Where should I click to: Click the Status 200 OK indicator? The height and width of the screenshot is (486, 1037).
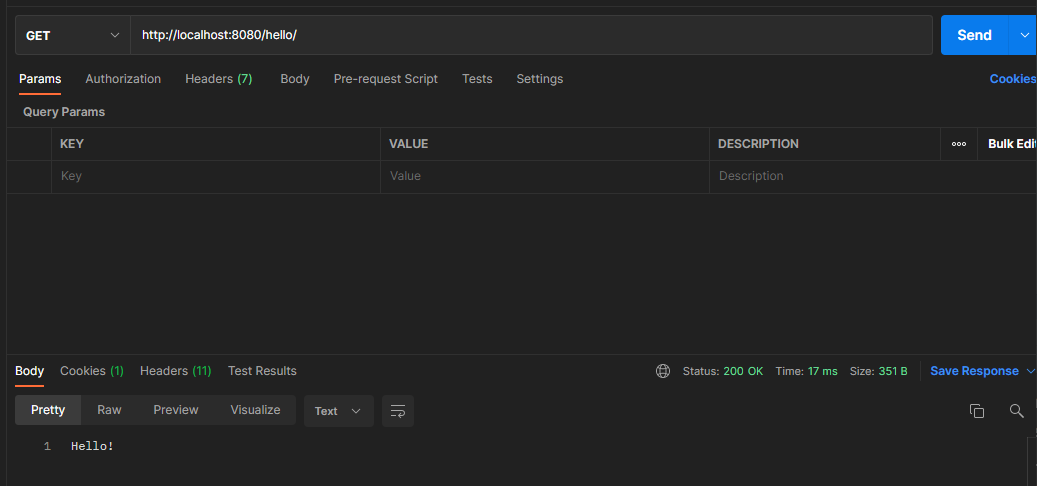(x=723, y=372)
